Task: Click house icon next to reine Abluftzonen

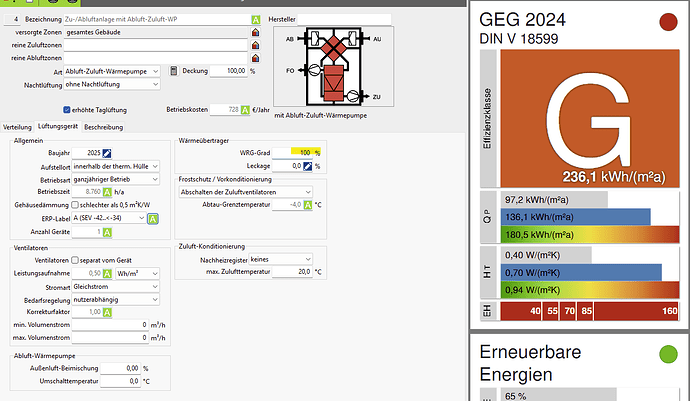Action: point(256,59)
